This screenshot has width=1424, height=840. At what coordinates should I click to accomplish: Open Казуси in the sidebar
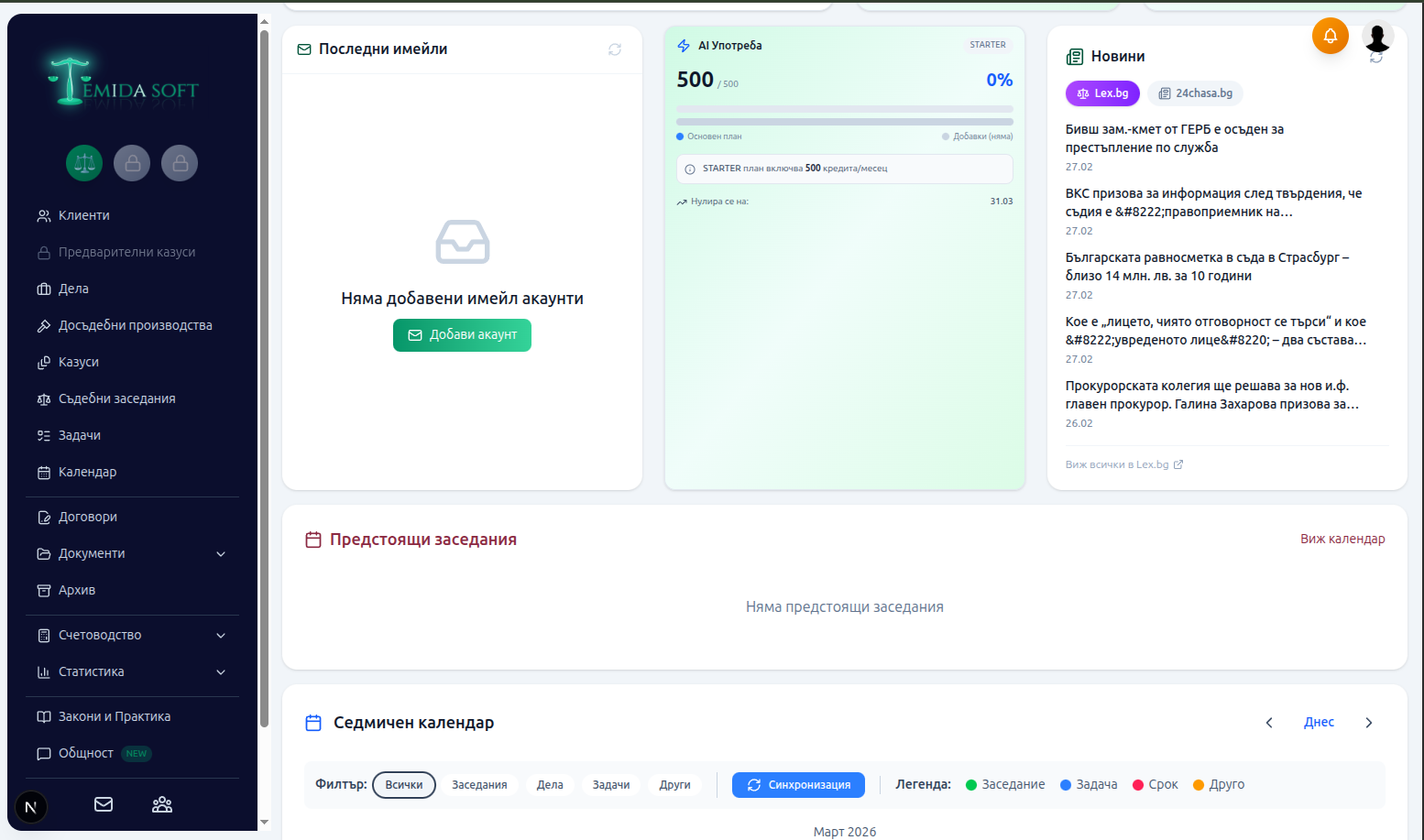click(133, 362)
